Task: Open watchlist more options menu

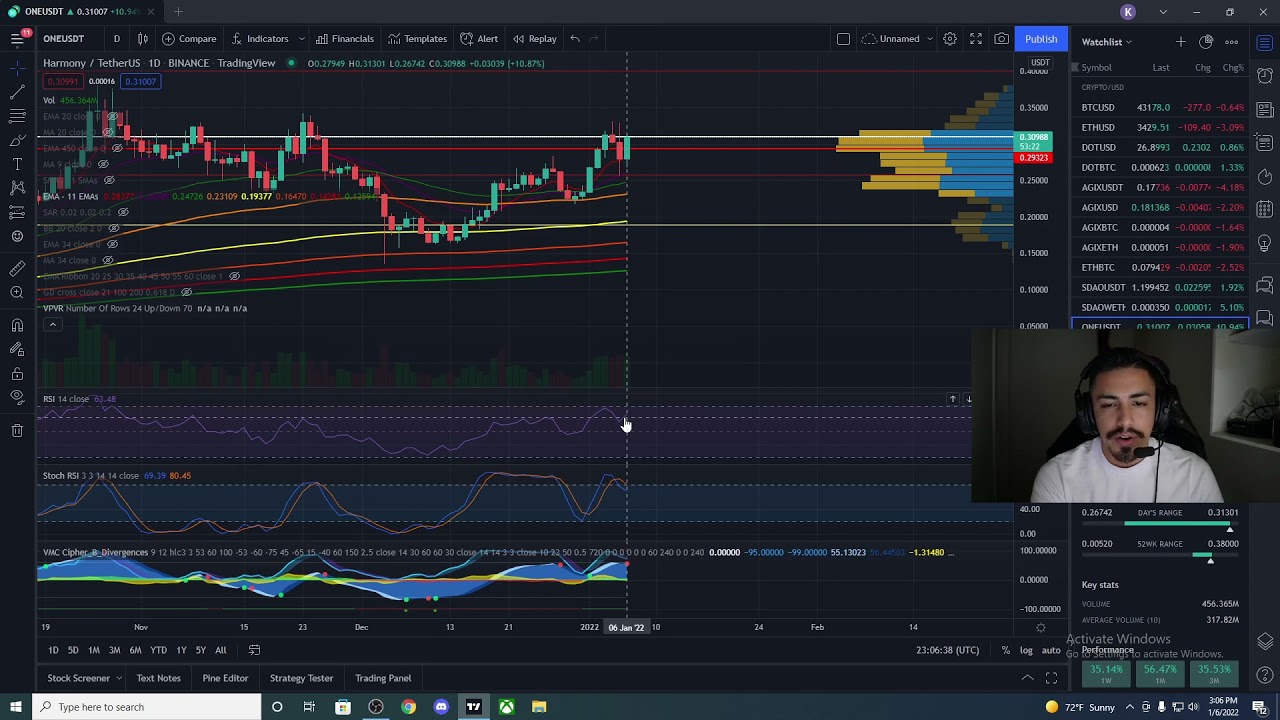Action: click(1231, 42)
